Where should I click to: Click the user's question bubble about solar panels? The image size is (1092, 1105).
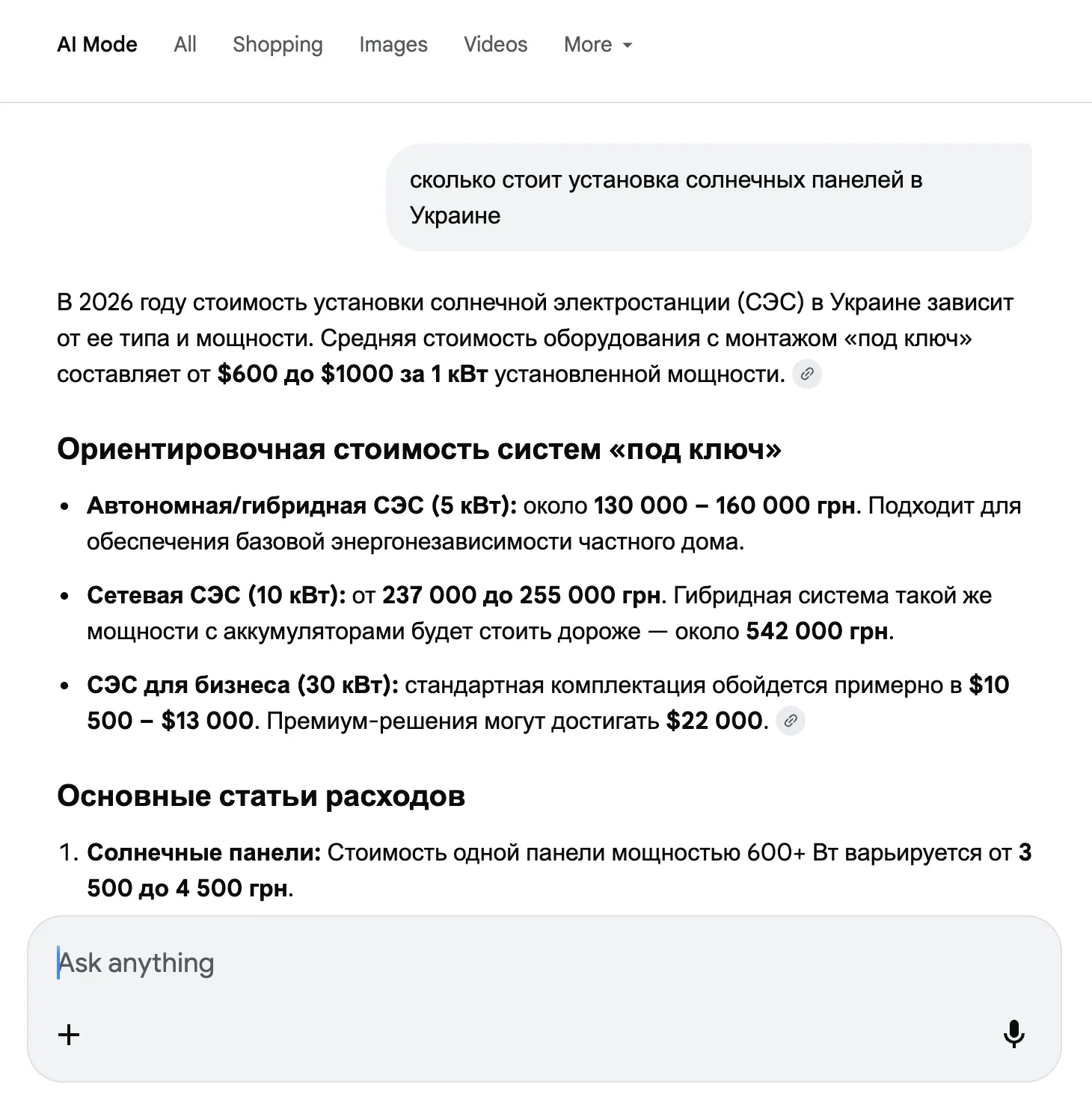coord(709,196)
